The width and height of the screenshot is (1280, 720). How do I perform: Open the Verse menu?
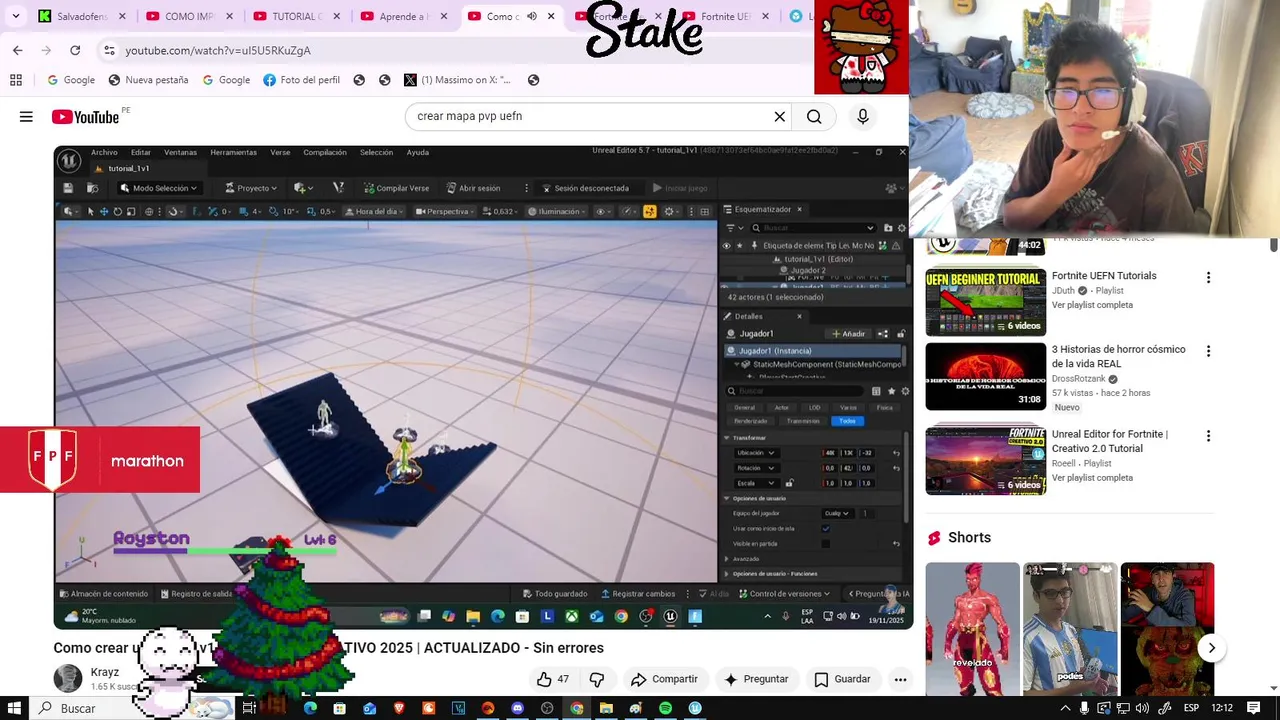[x=280, y=152]
